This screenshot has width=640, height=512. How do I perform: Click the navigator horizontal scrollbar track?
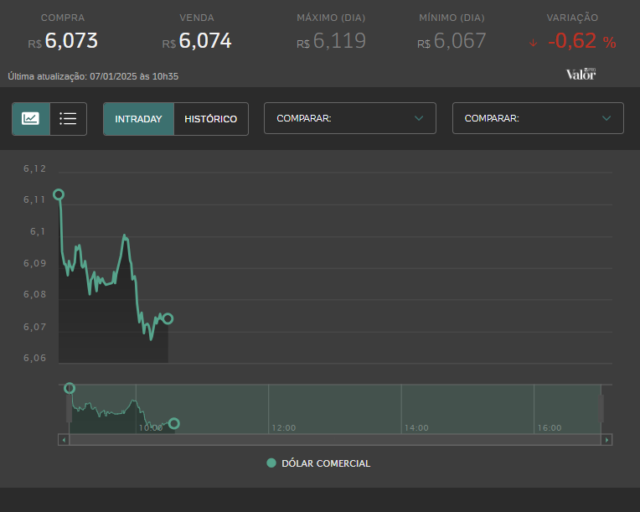(x=335, y=440)
